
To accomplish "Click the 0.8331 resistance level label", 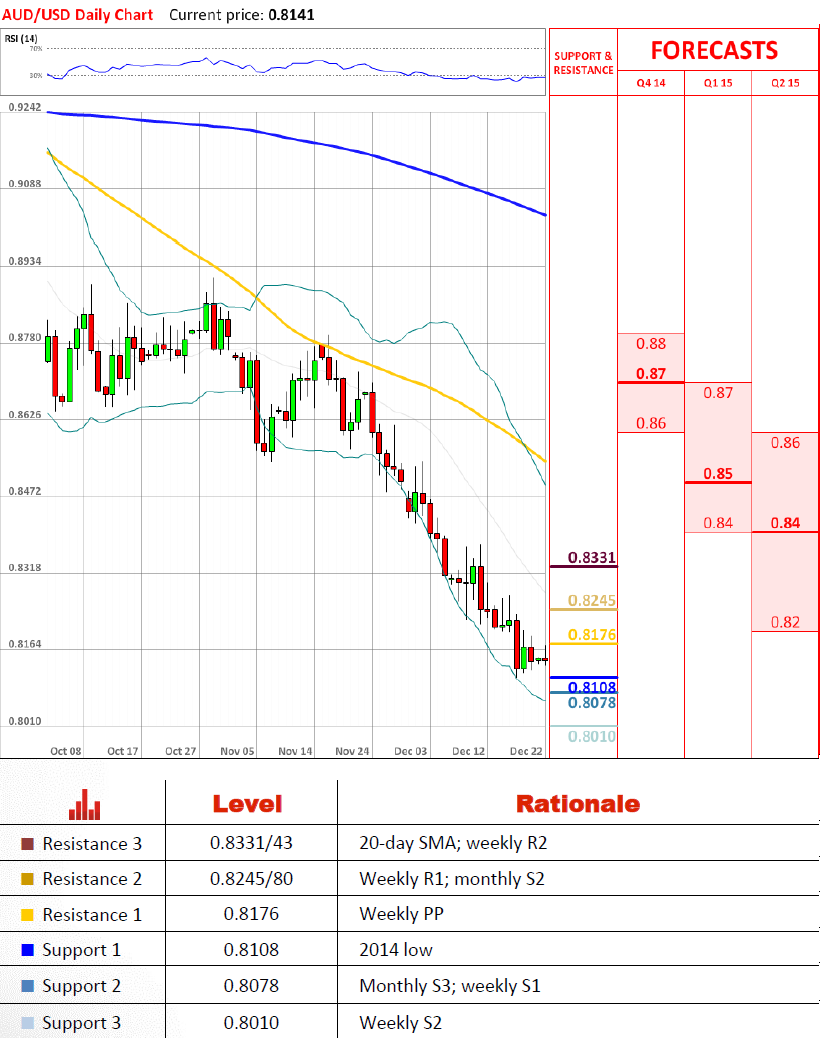I will (592, 557).
